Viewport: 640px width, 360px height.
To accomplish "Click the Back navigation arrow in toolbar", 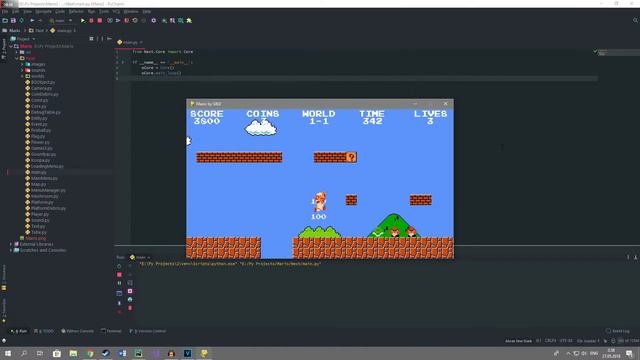I will (32, 20).
